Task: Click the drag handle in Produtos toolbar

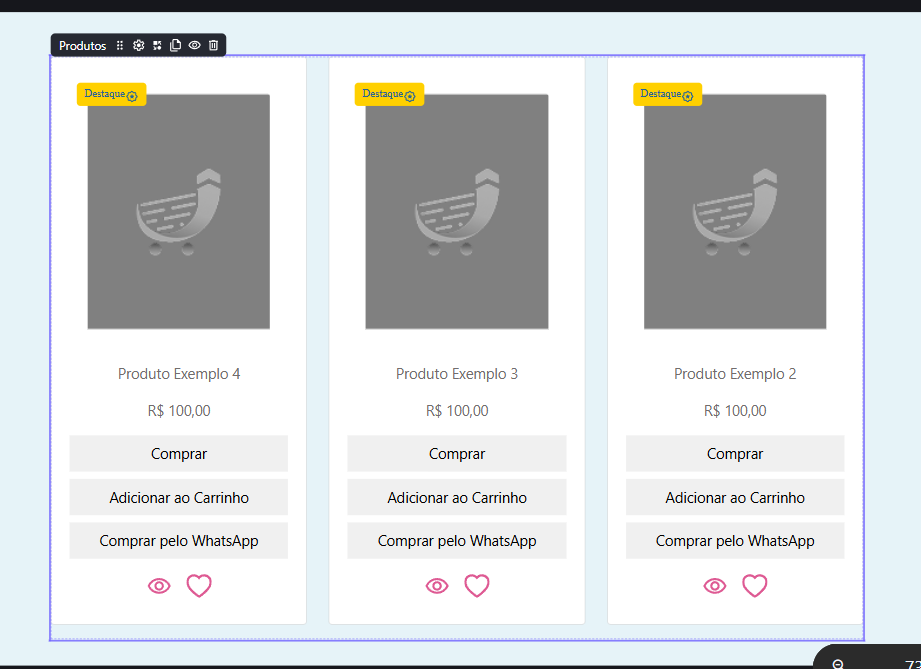Action: (x=120, y=46)
